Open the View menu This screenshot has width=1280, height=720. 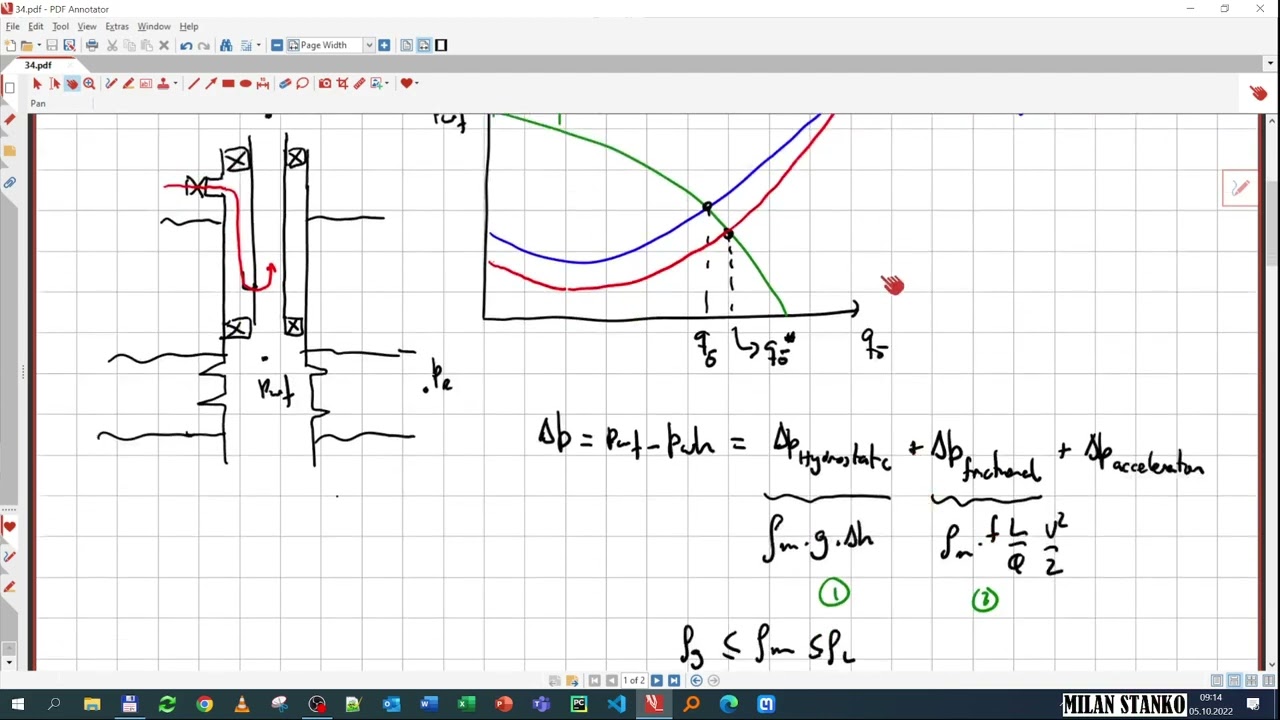point(87,26)
